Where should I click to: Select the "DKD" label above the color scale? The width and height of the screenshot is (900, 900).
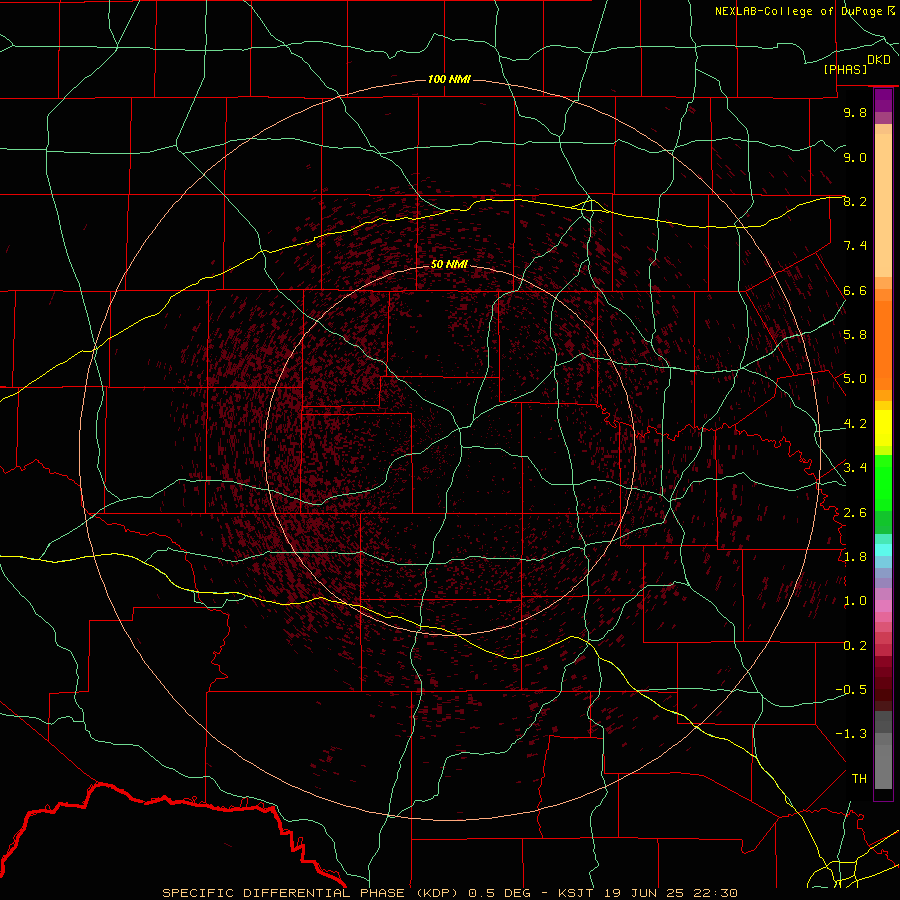pos(879,60)
